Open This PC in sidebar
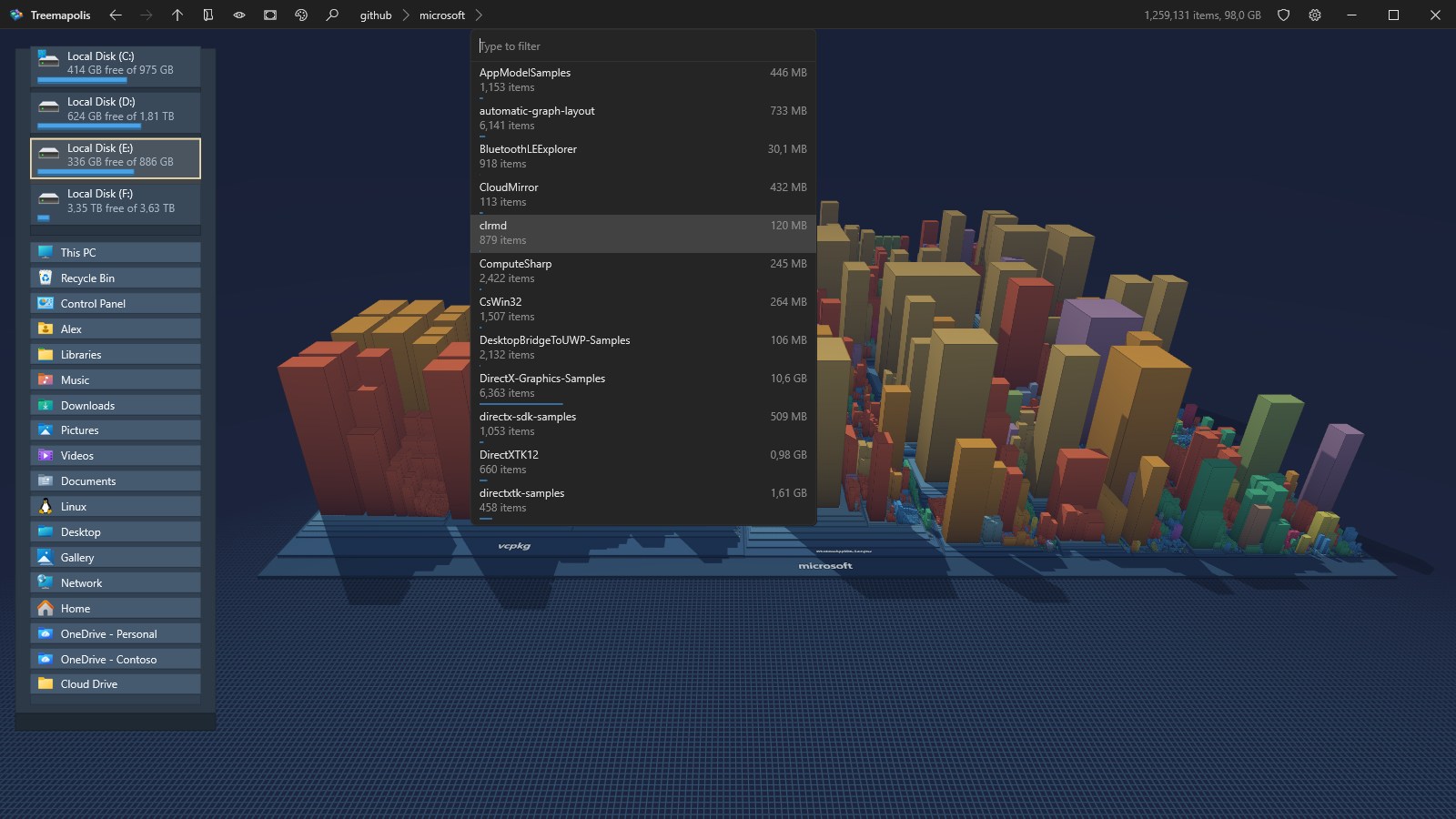 pos(116,252)
